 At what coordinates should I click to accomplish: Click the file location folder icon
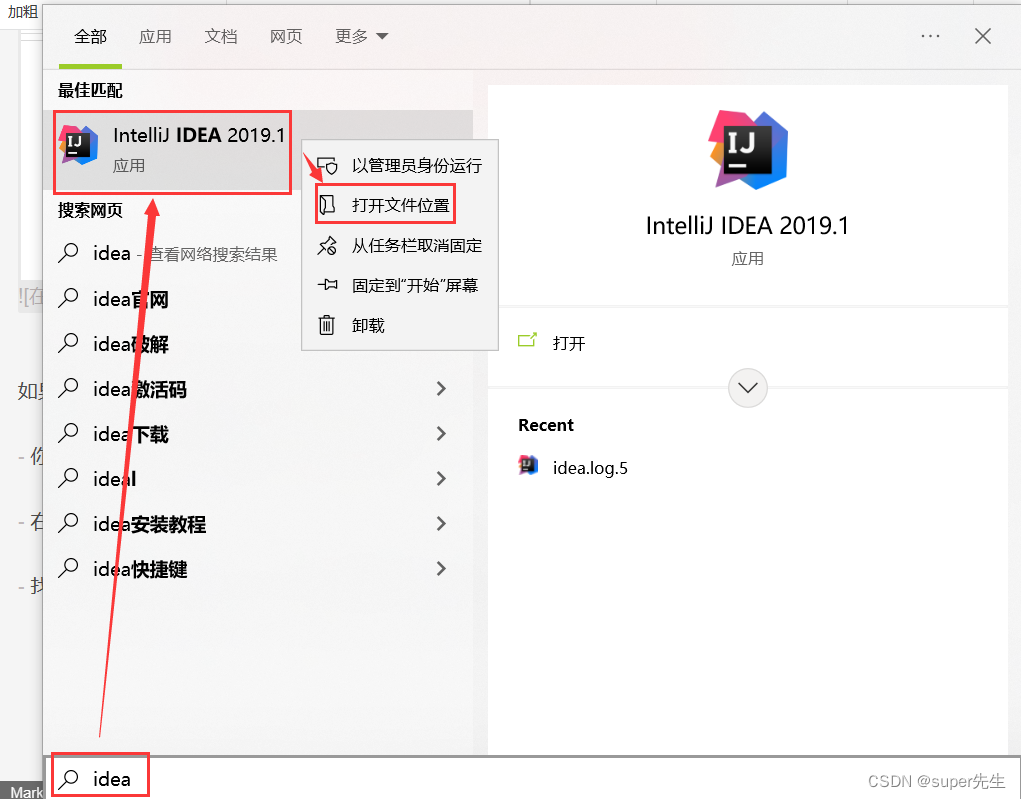pyautogui.click(x=327, y=205)
